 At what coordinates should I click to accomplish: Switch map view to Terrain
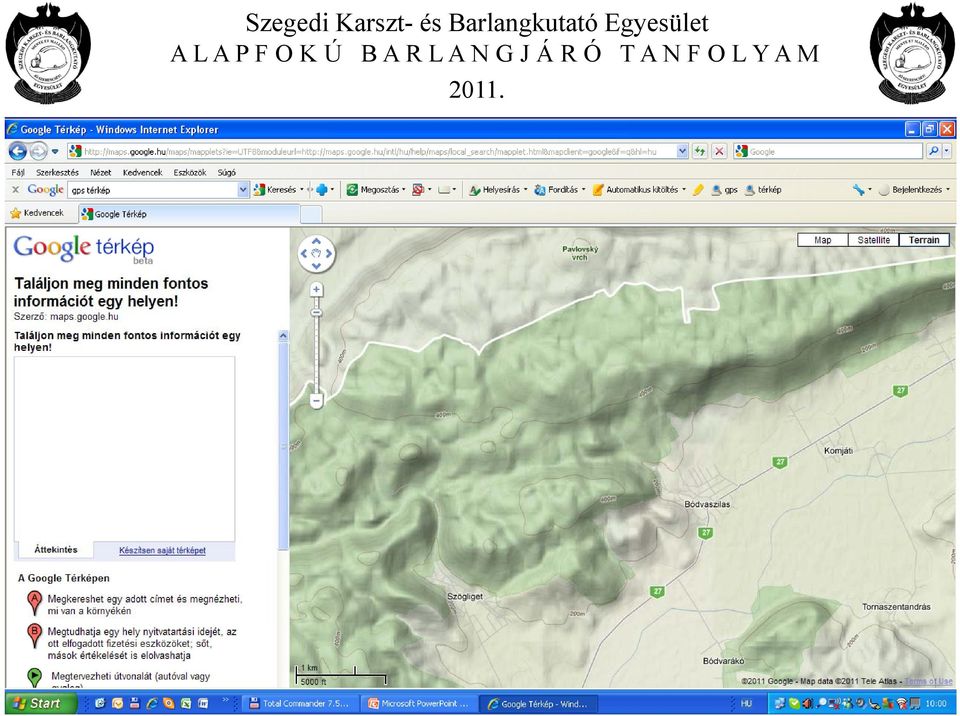924,240
